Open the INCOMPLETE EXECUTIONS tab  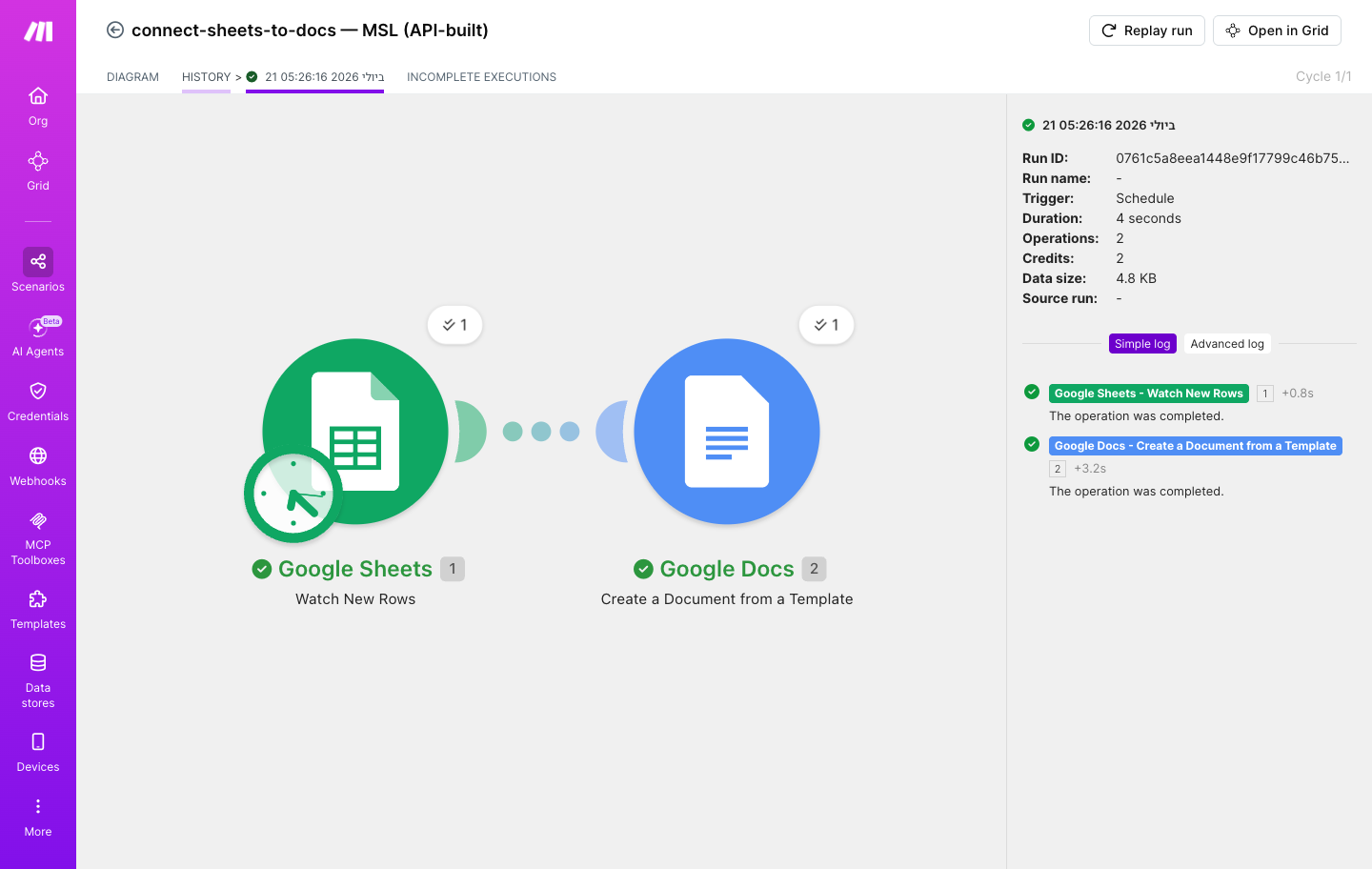pyautogui.click(x=481, y=77)
